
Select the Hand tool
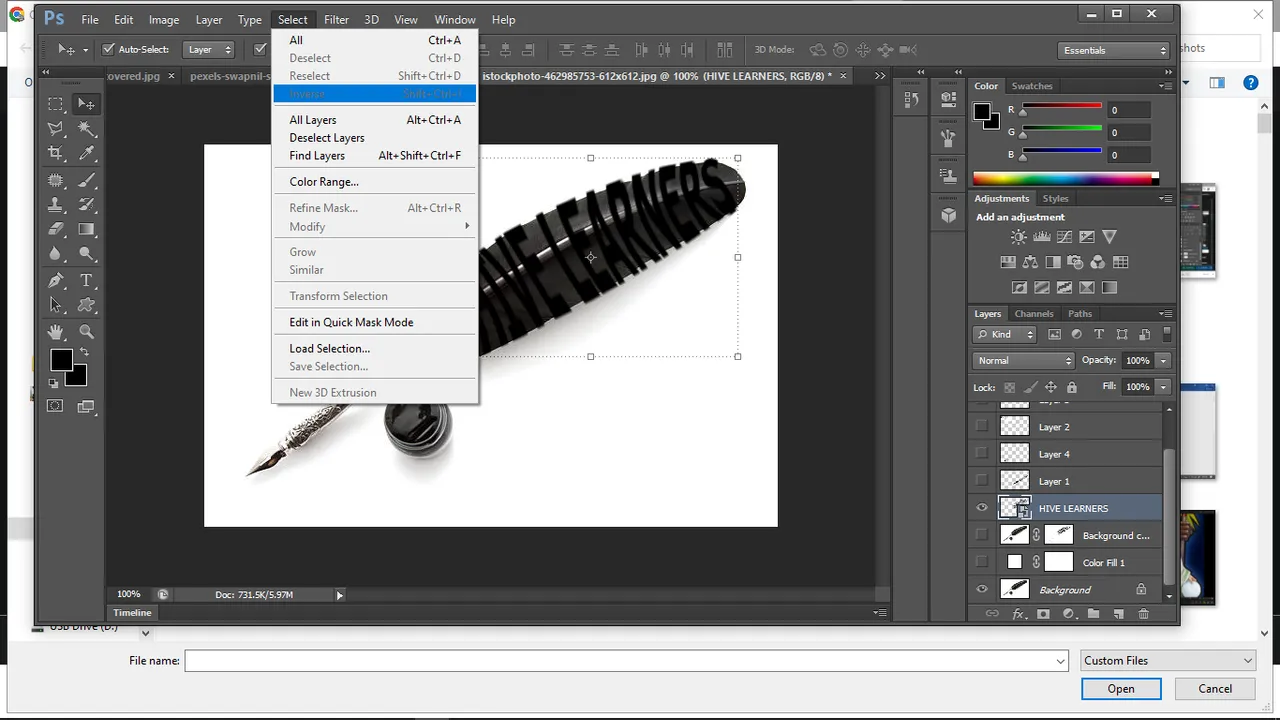pos(56,332)
